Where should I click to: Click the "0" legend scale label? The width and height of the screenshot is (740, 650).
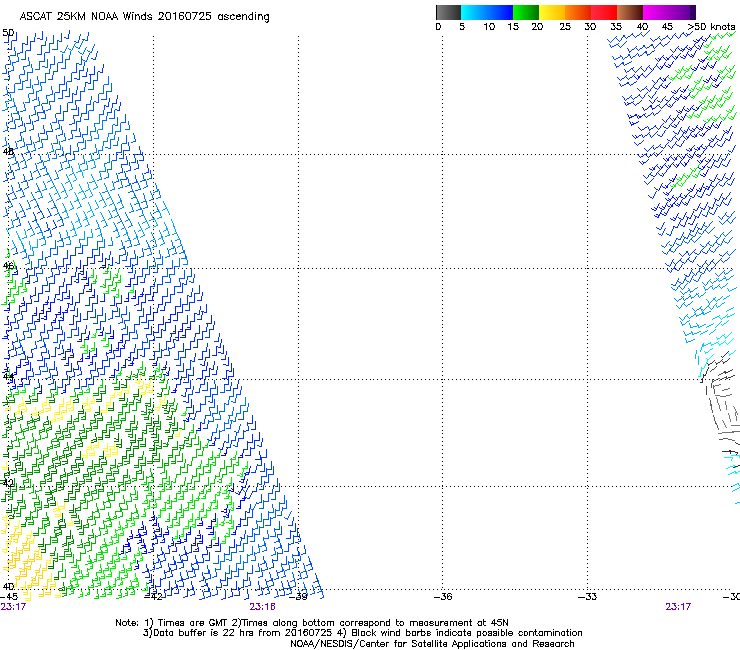point(438,27)
